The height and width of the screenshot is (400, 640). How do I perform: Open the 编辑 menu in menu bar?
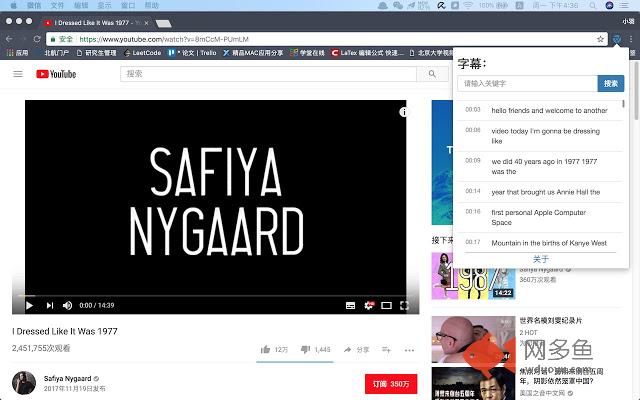[81, 5]
